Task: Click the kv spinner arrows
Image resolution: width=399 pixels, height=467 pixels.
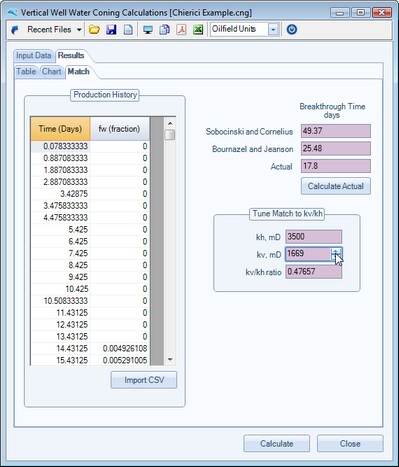Action: (x=336, y=254)
